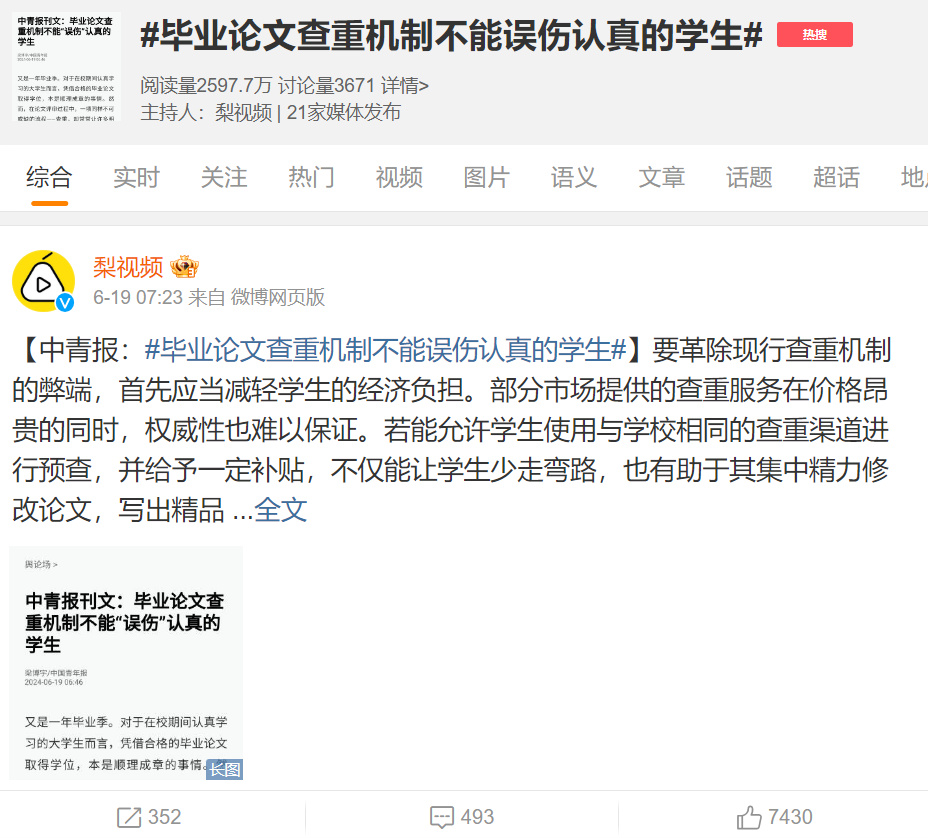Viewport: 928px width, 838px height.
Task: Click the crown membership badge icon
Action: pos(184,267)
